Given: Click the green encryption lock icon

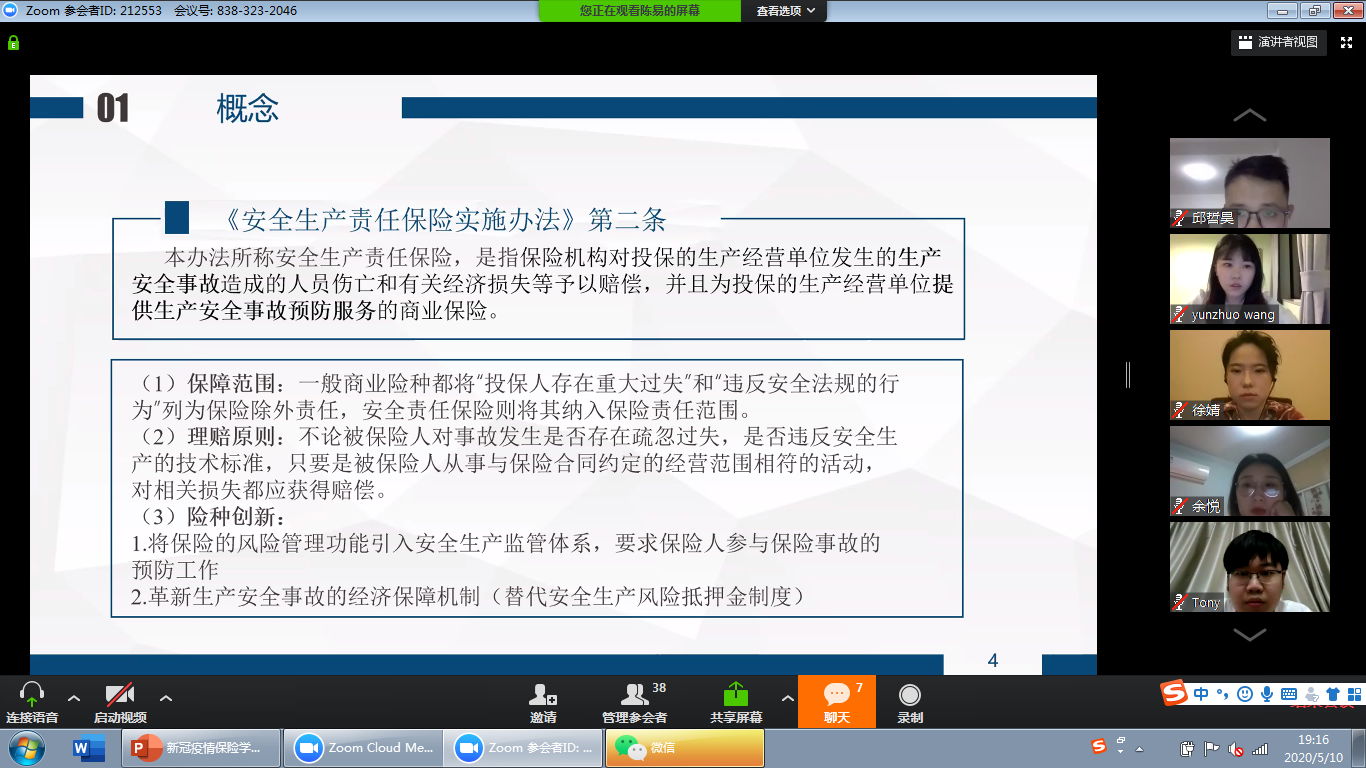Looking at the screenshot, I should pos(13,43).
